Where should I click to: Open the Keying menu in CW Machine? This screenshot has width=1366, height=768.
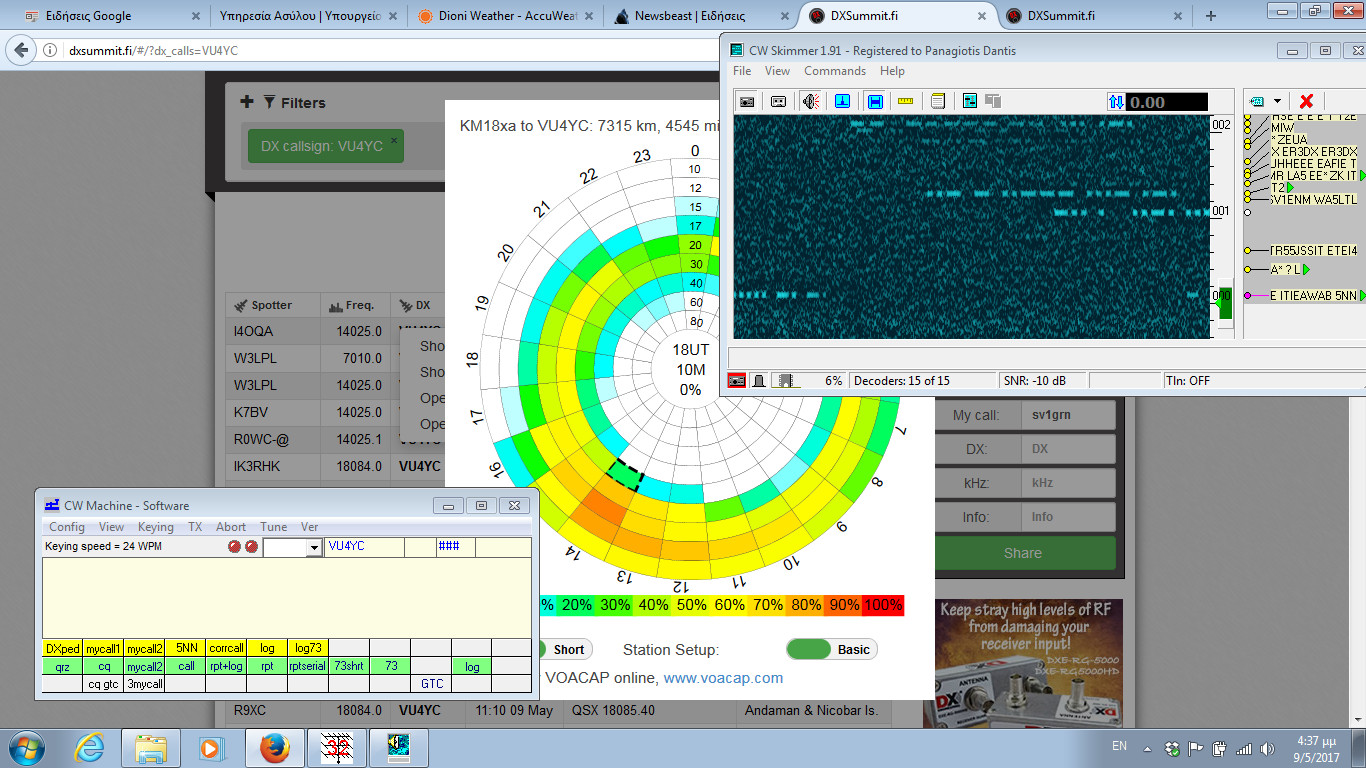pos(155,527)
